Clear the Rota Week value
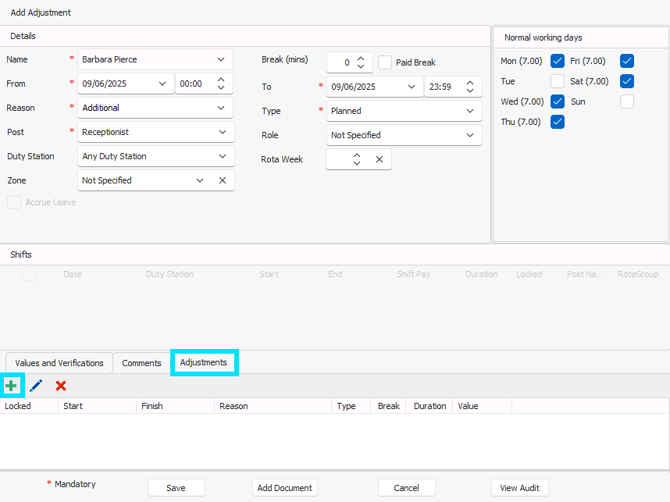Screen dimensions: 670x502 point(380,159)
